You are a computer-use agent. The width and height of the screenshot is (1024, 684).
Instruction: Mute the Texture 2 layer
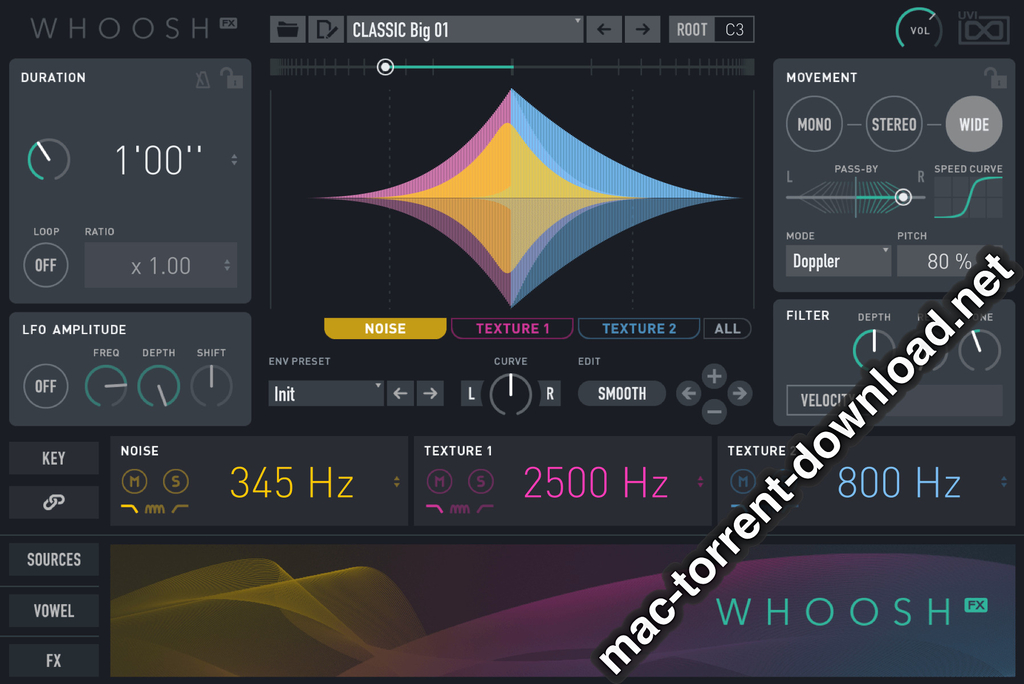(x=743, y=481)
